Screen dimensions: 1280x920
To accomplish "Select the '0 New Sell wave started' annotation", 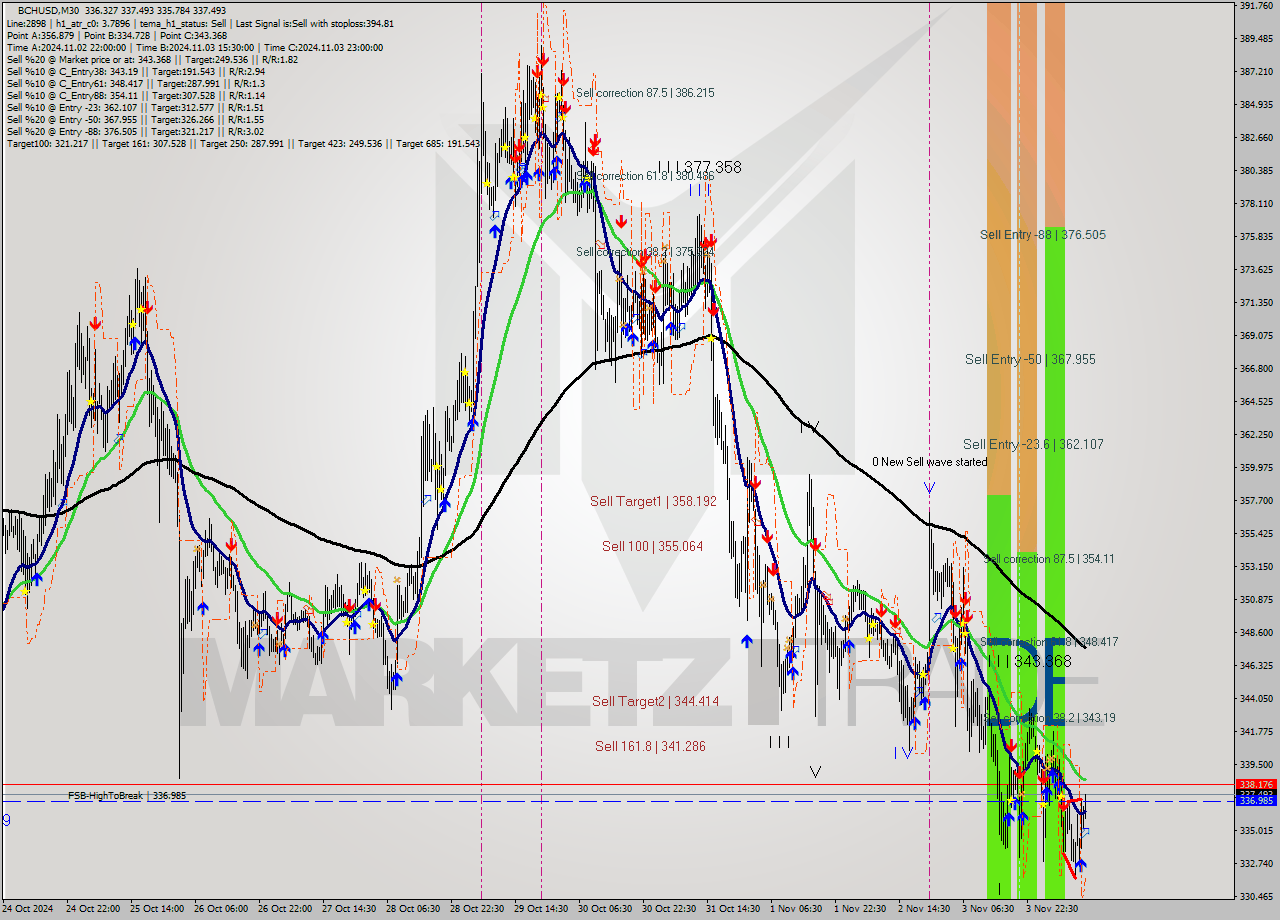I will tap(929, 462).
